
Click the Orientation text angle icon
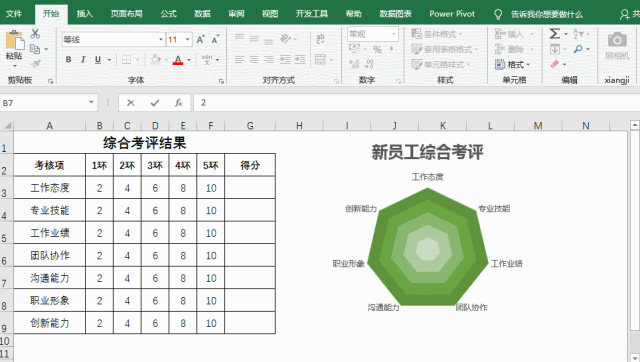click(285, 39)
